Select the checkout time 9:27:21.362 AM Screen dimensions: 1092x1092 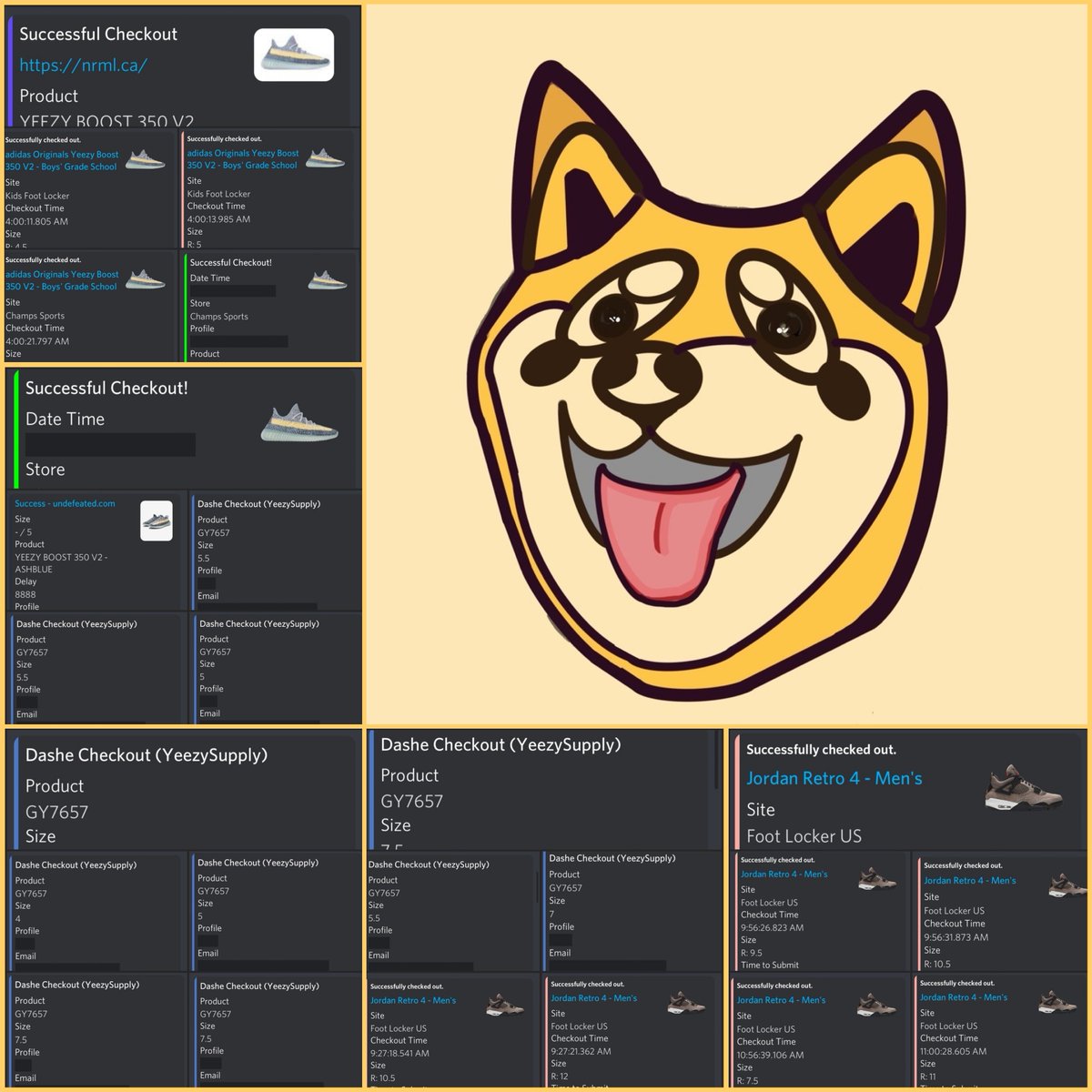point(581,1051)
